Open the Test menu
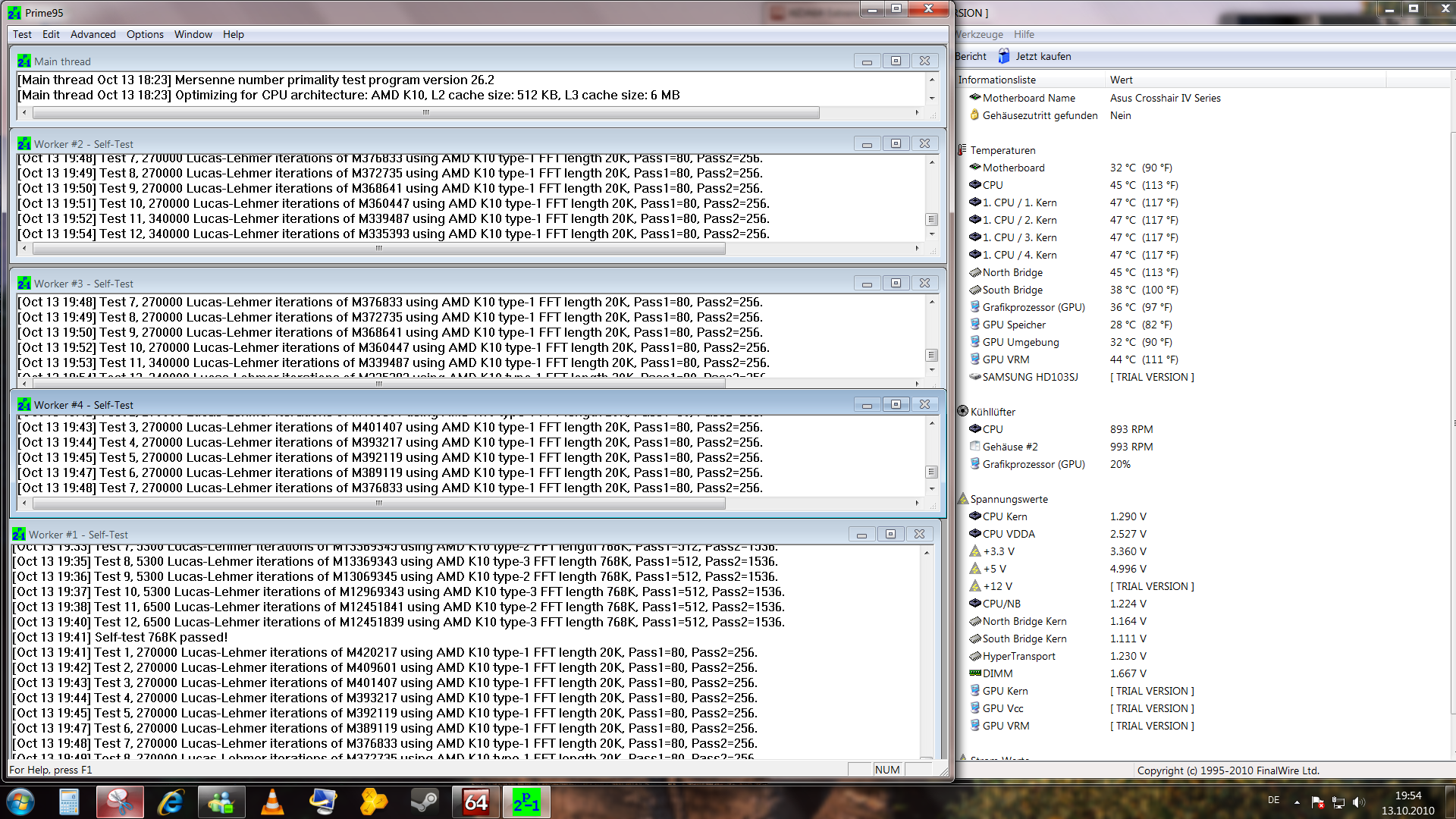Screen dimensions: 1456x819 click(x=22, y=34)
